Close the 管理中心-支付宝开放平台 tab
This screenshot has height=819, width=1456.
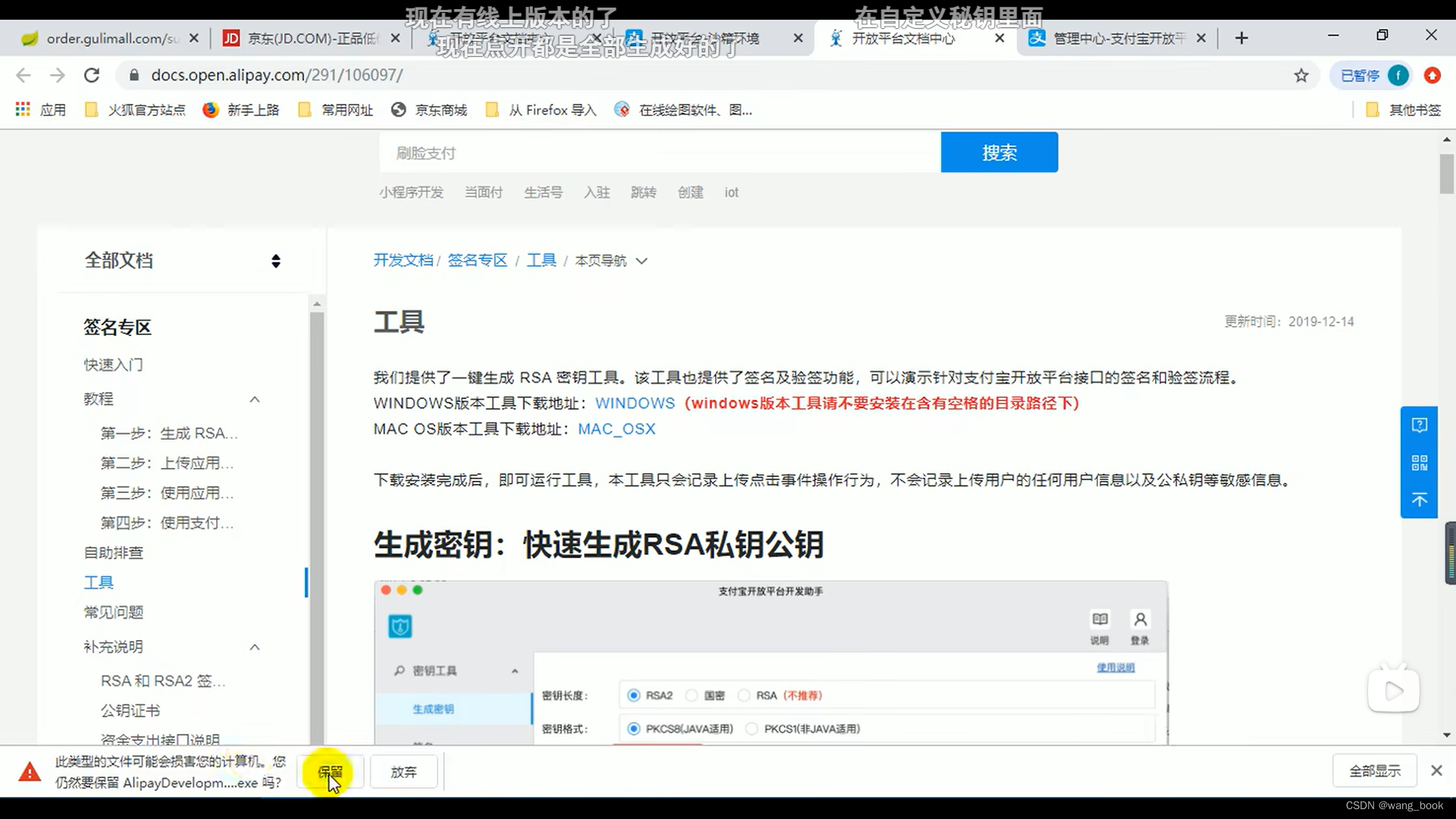[x=1201, y=38]
